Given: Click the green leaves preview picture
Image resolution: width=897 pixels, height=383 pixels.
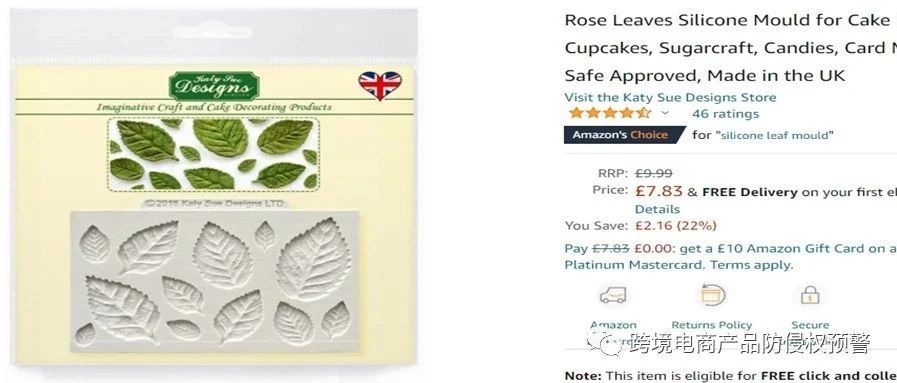Looking at the screenshot, I should (x=213, y=154).
